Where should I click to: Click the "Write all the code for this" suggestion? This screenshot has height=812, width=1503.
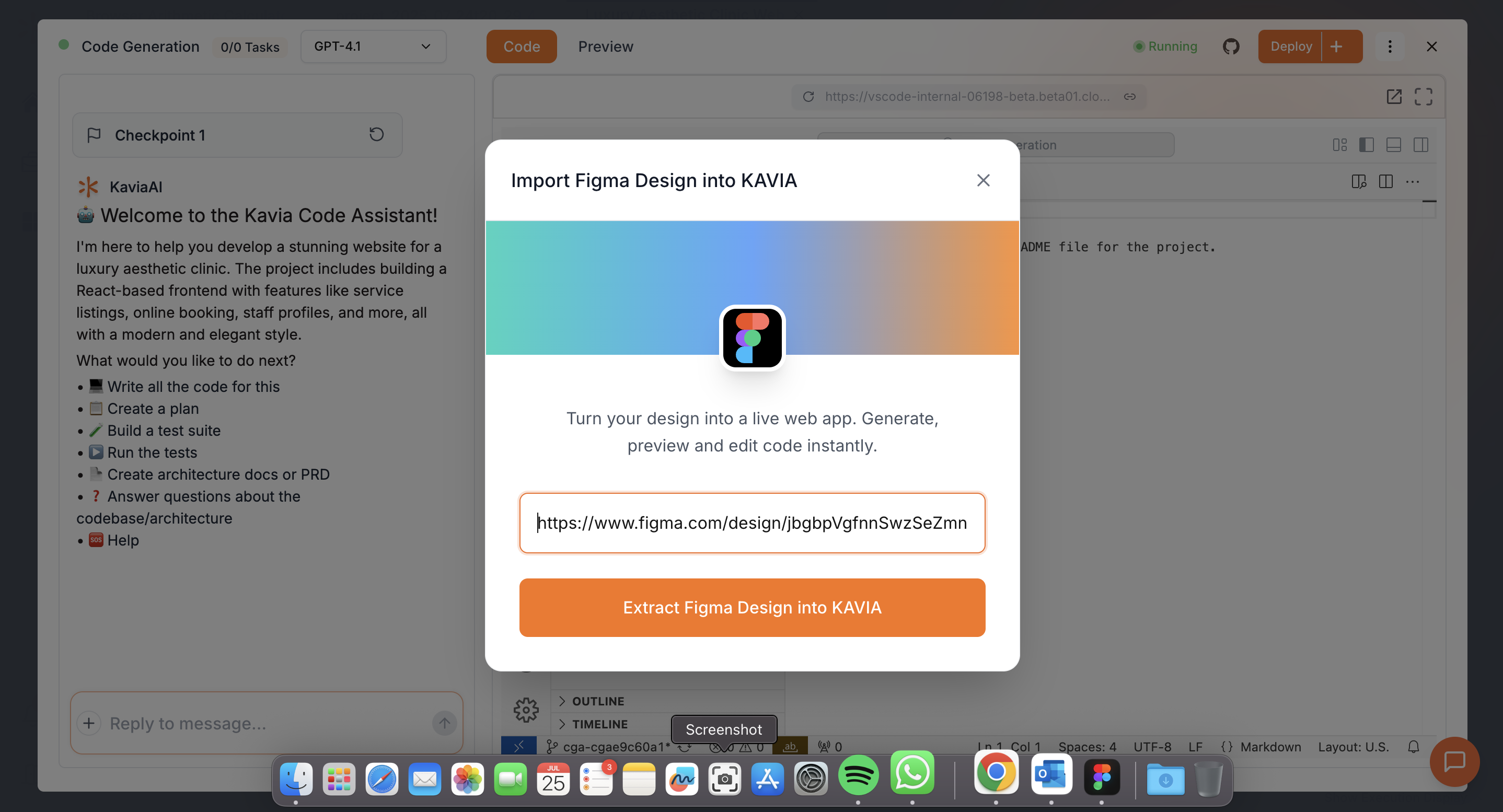point(193,387)
